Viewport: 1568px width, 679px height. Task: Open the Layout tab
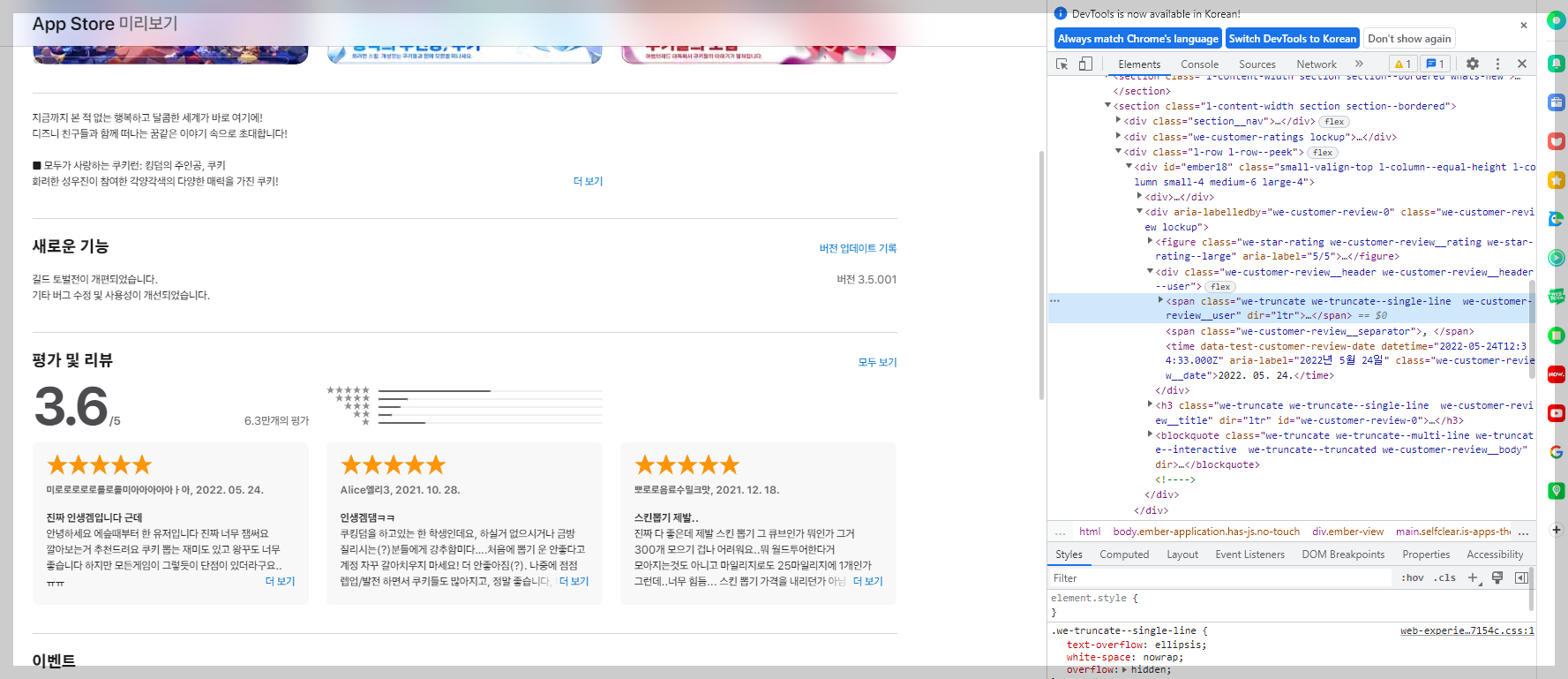coord(1182,555)
